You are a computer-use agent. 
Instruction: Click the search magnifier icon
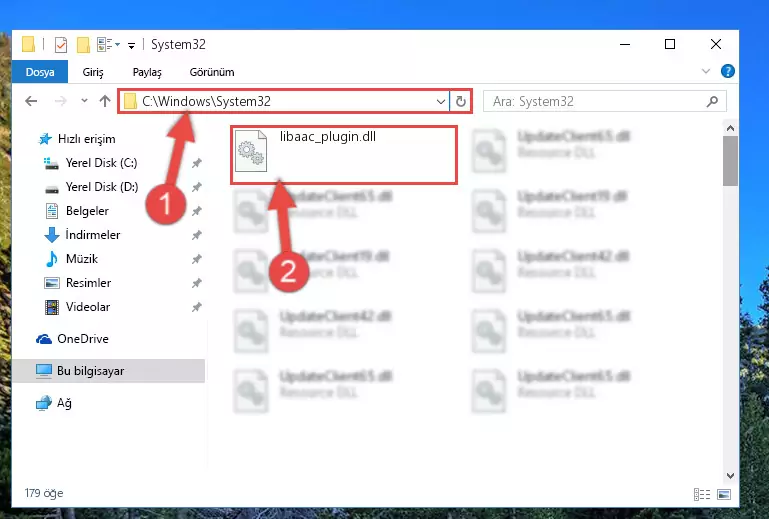(x=712, y=101)
